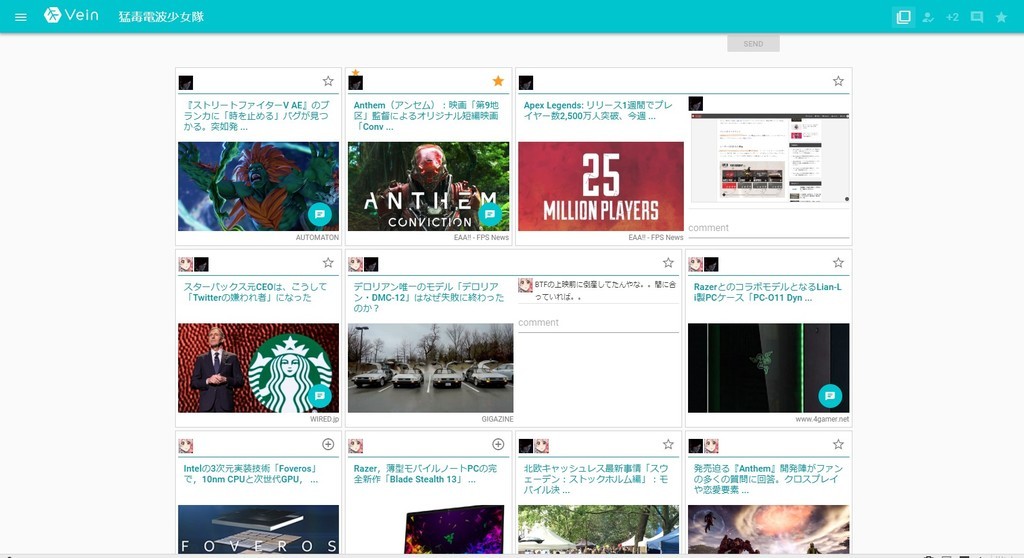Click the +2 members indicator
The image size is (1024, 558).
pyautogui.click(x=952, y=17)
